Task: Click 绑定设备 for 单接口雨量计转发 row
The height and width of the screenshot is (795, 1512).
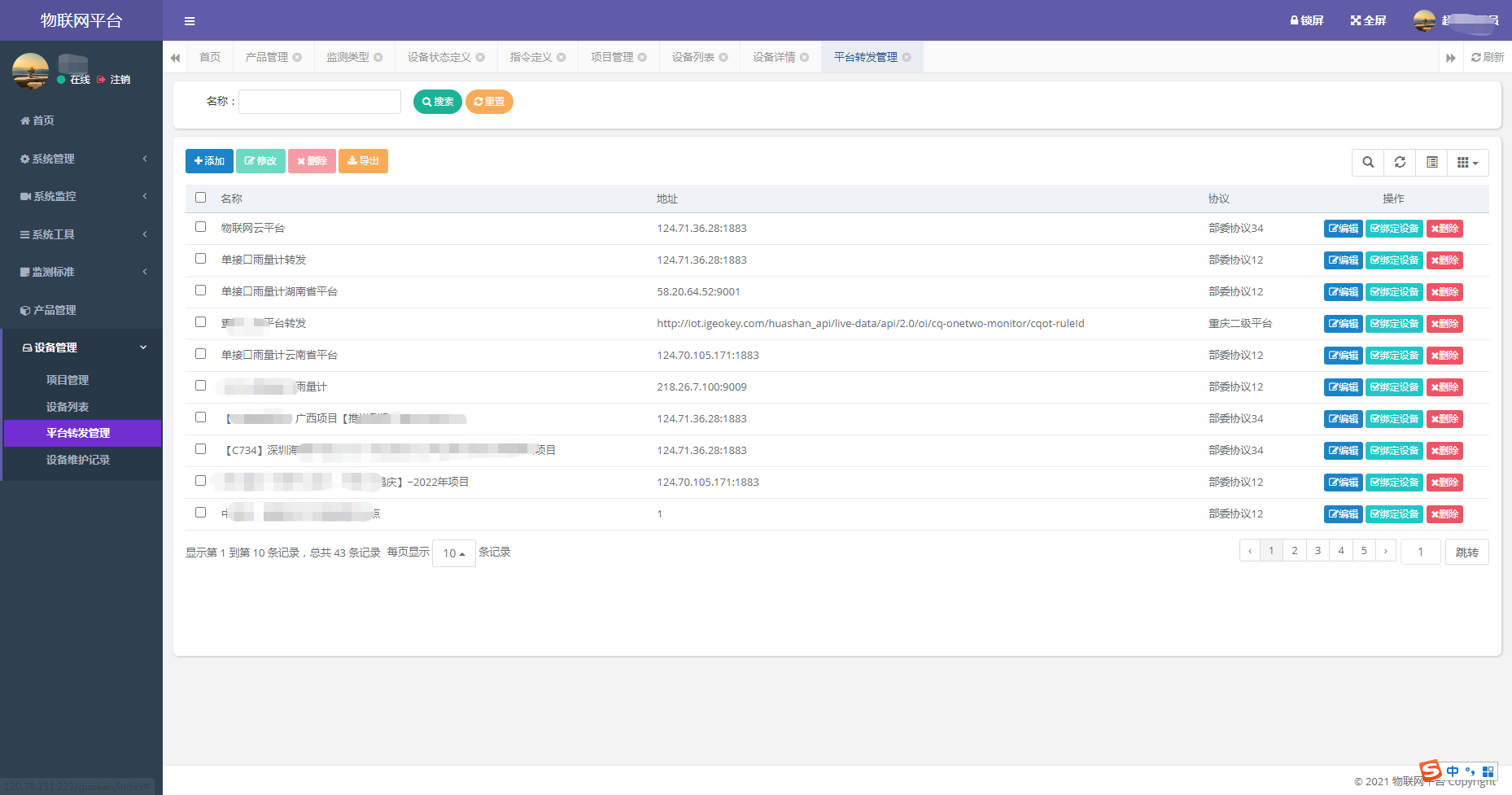Action: click(1394, 260)
